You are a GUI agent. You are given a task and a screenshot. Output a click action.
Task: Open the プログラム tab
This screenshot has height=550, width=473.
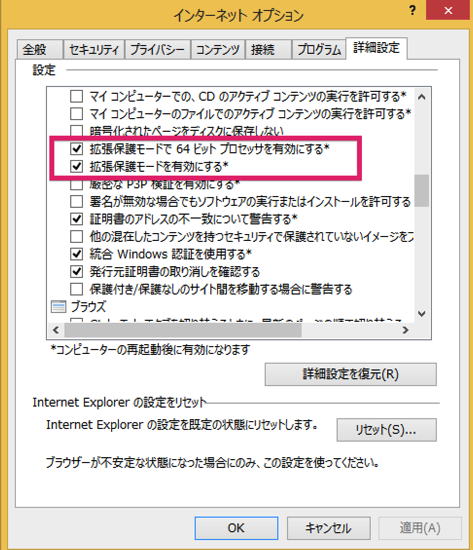319,49
